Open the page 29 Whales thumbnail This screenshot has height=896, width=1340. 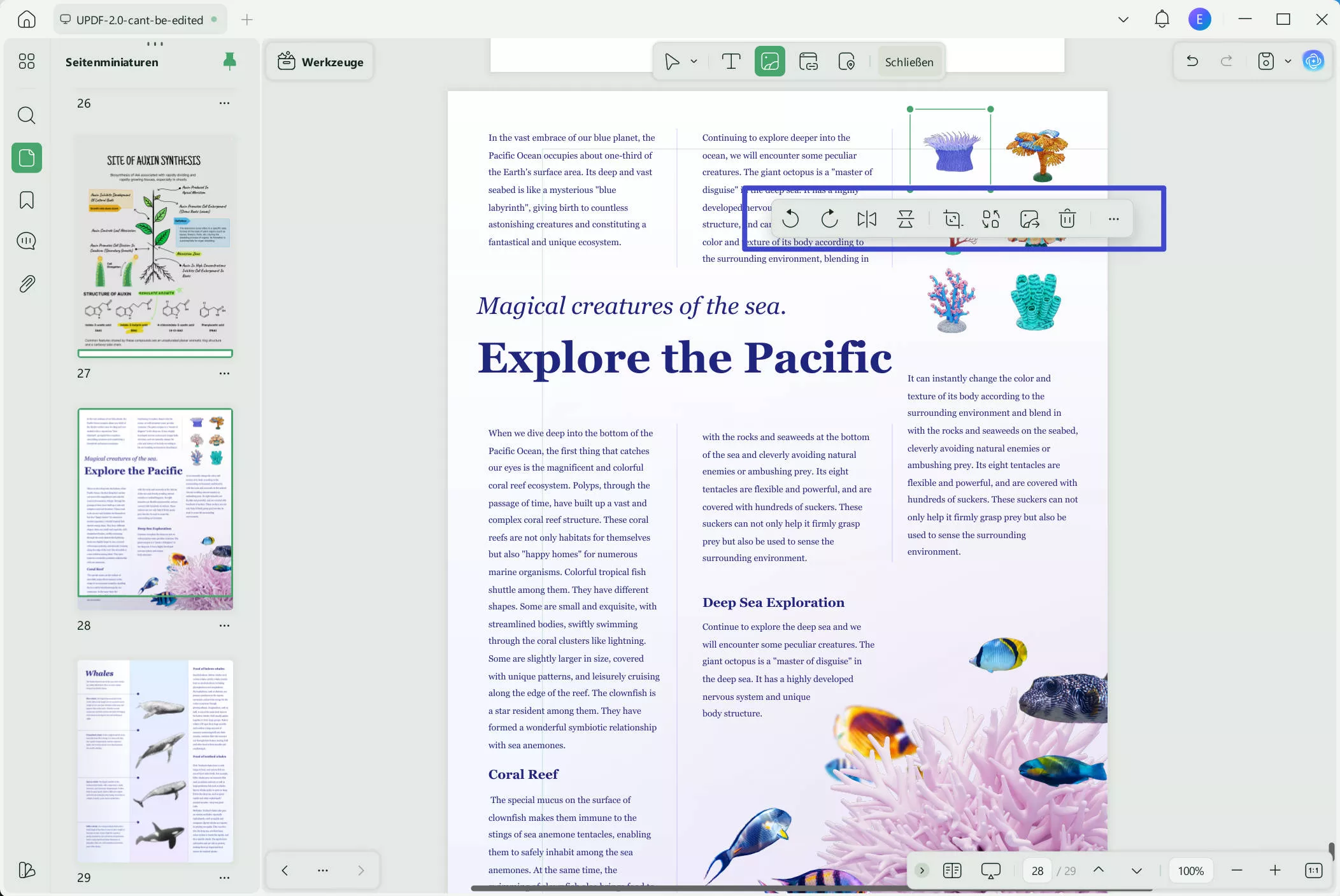(x=155, y=761)
